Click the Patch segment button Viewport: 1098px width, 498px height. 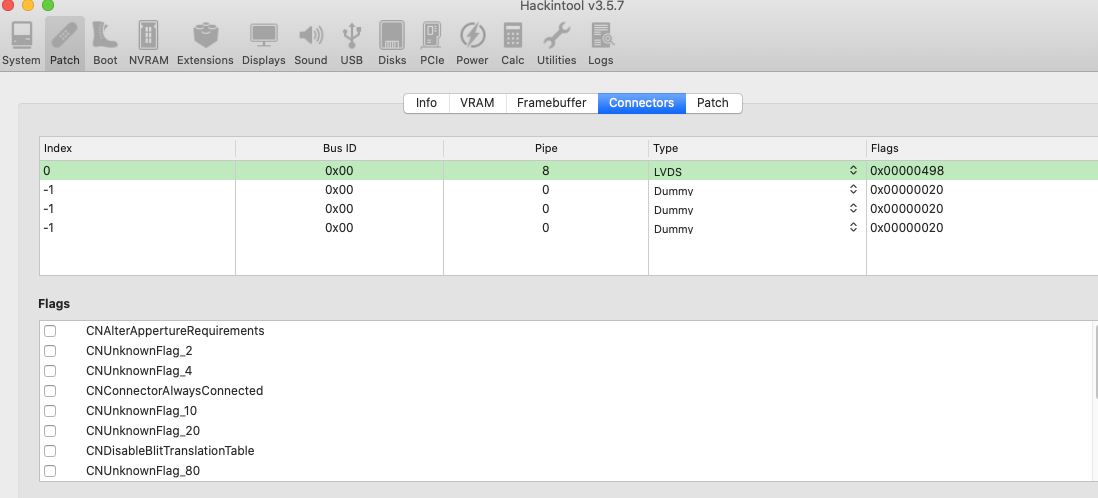[x=712, y=103]
